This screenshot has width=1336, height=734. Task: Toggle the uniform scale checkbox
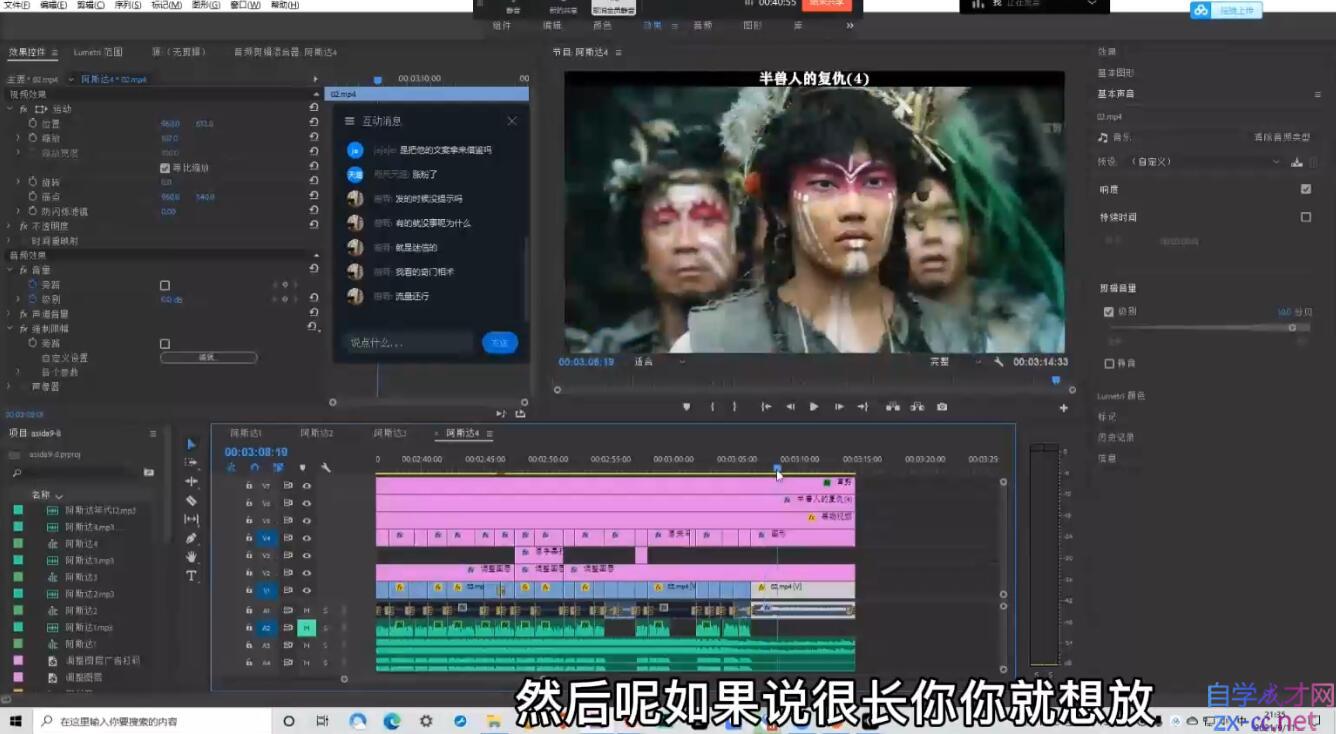point(165,168)
